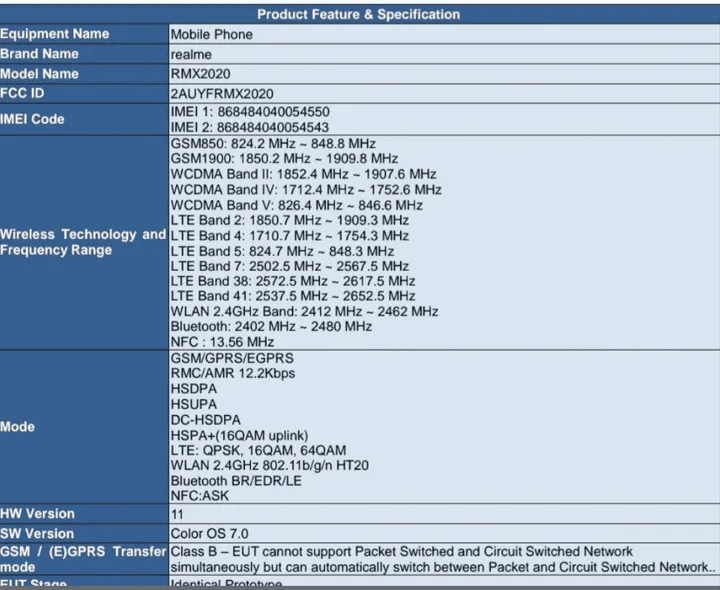Click the 'IMEI 1: 868484040054550' line

point(250,112)
